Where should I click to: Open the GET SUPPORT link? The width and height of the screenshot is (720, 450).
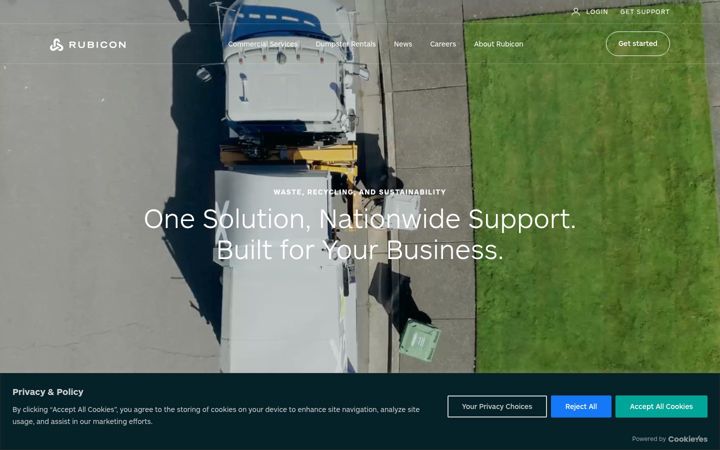click(x=645, y=12)
